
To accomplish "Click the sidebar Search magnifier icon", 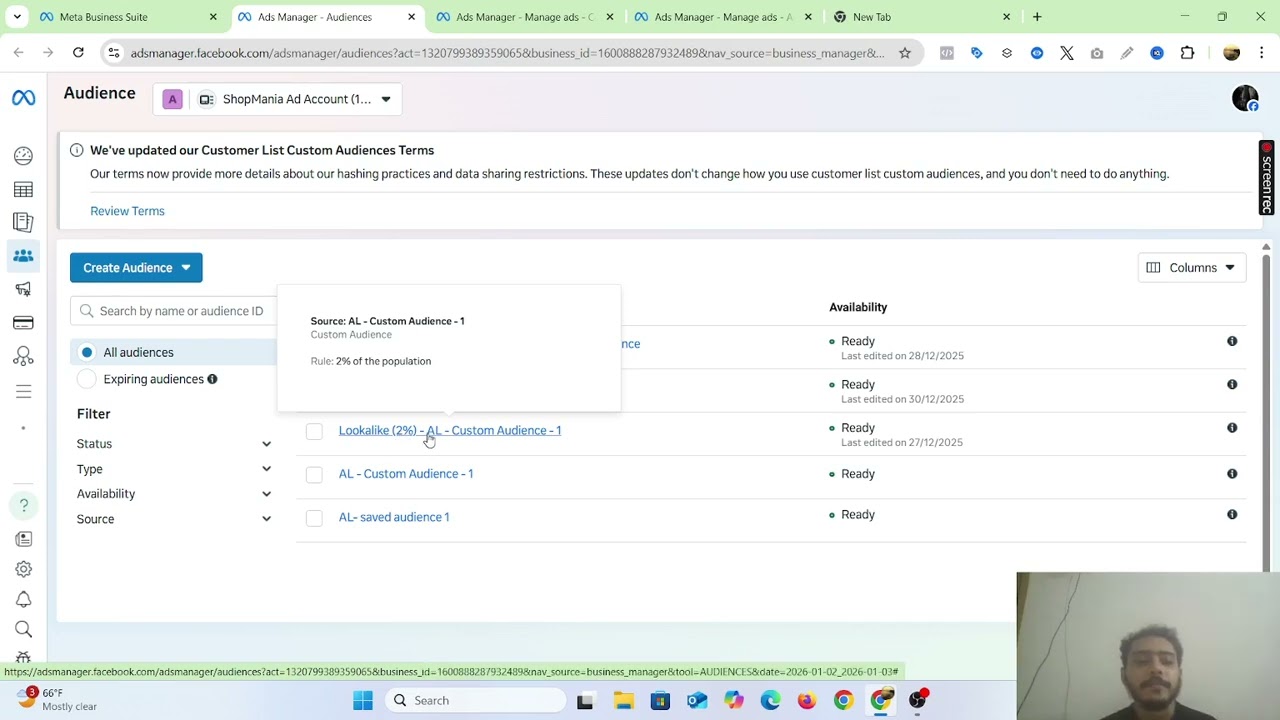I will [x=23, y=629].
